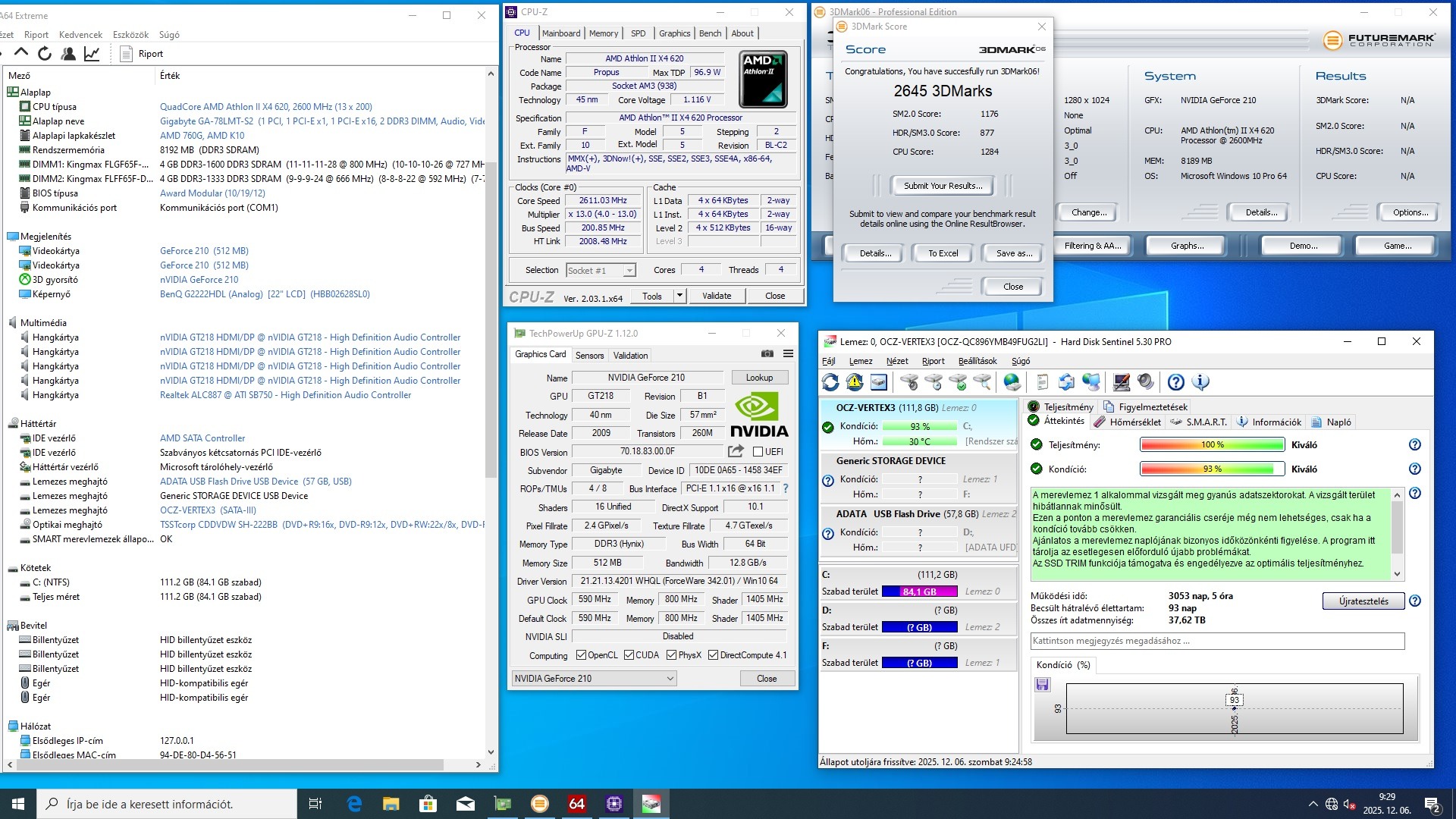
Task: Switch to the Mainboard tab in CPU-Z
Action: tap(560, 33)
